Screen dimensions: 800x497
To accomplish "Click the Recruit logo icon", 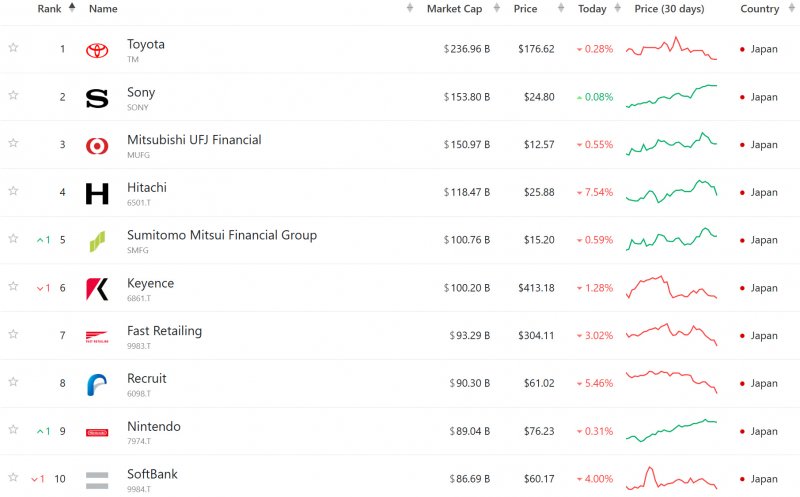I will (97, 384).
